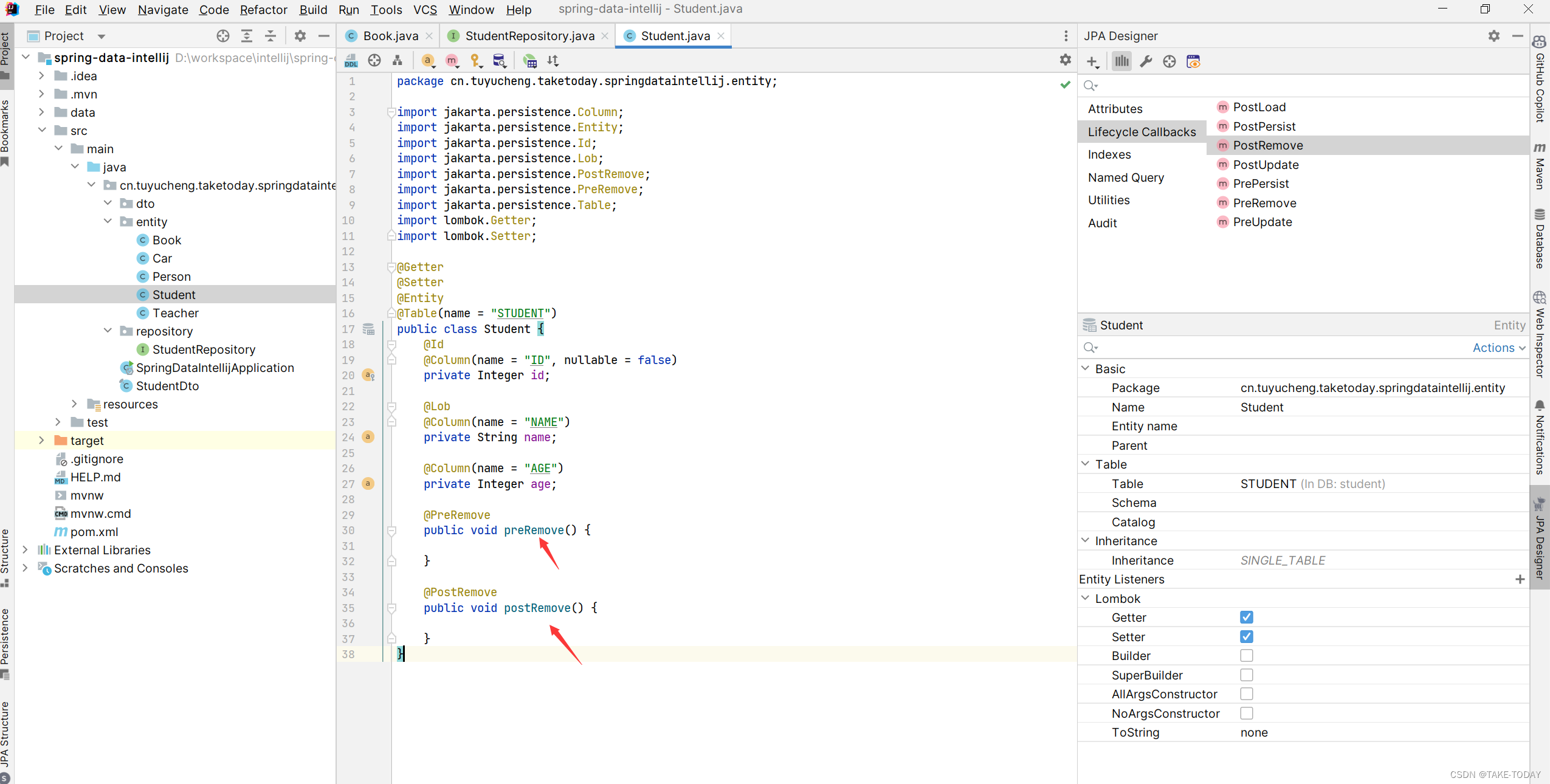Open the Refactor menu
1550x784 pixels.
point(263,10)
